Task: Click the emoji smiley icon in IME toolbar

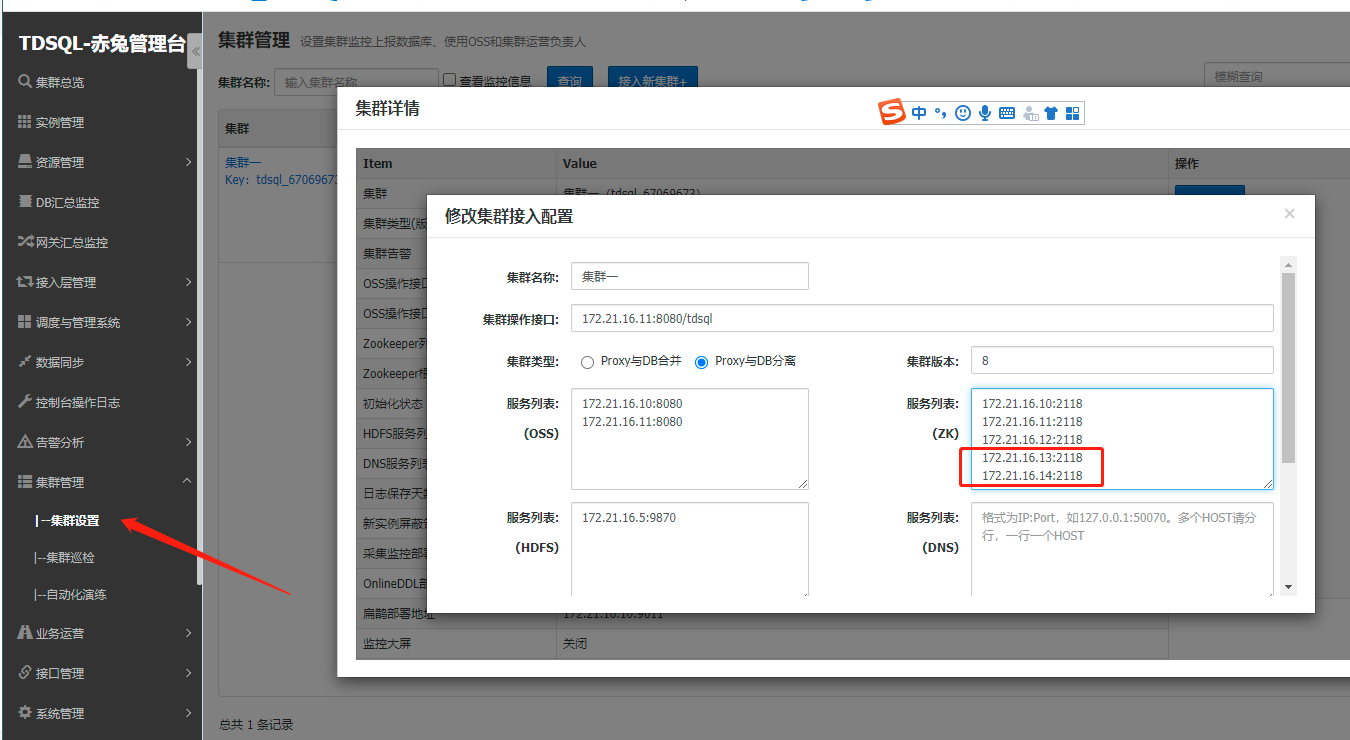Action: click(x=963, y=113)
